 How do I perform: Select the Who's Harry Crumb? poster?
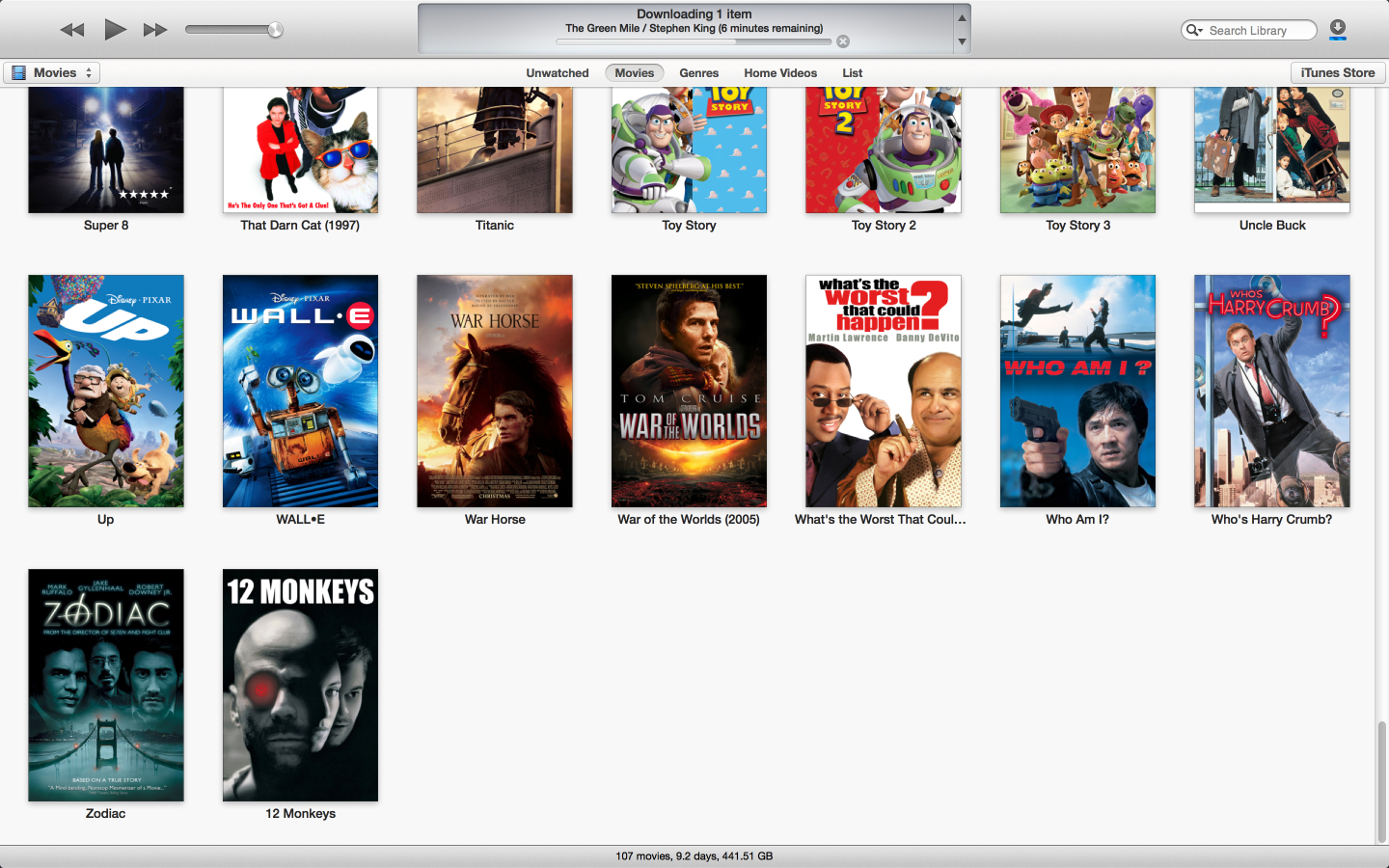coord(1272,391)
